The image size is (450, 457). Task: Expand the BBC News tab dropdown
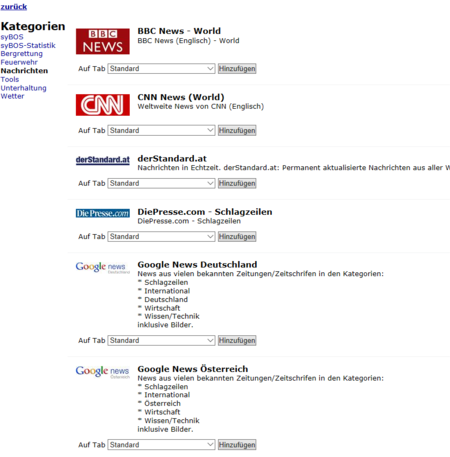click(x=161, y=69)
